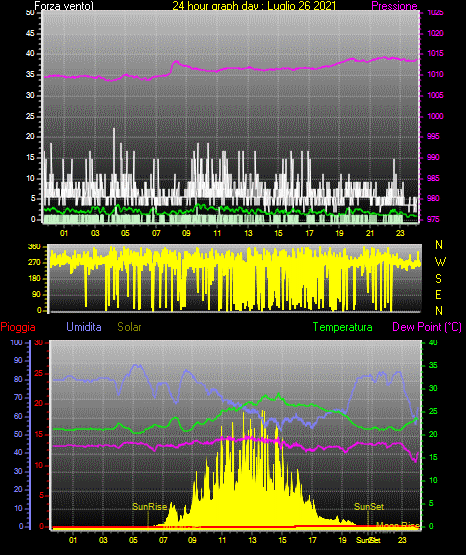Image resolution: width=466 pixels, height=555 pixels.
Task: Click the 45 wind speed axis value
Action: click(x=30, y=34)
